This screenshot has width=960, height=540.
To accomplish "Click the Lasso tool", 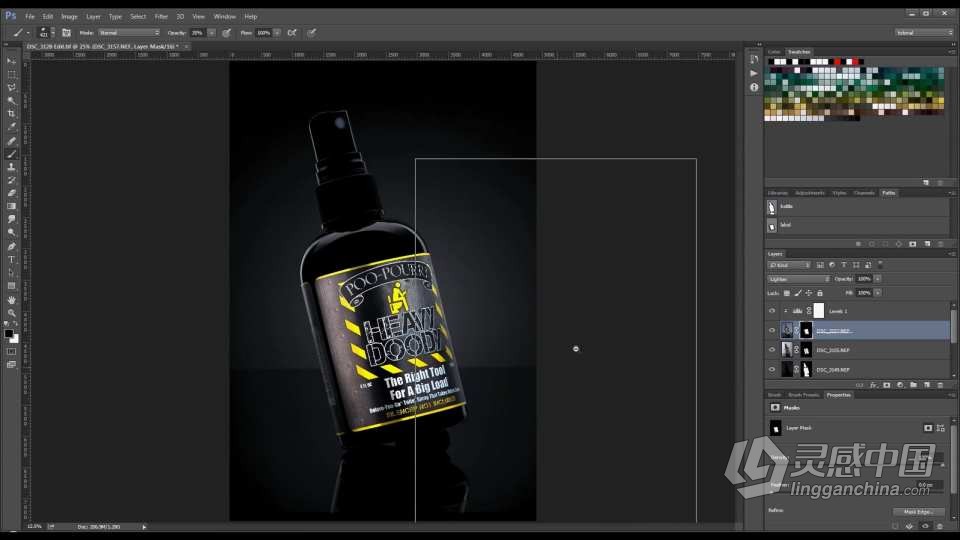I will click(x=12, y=87).
